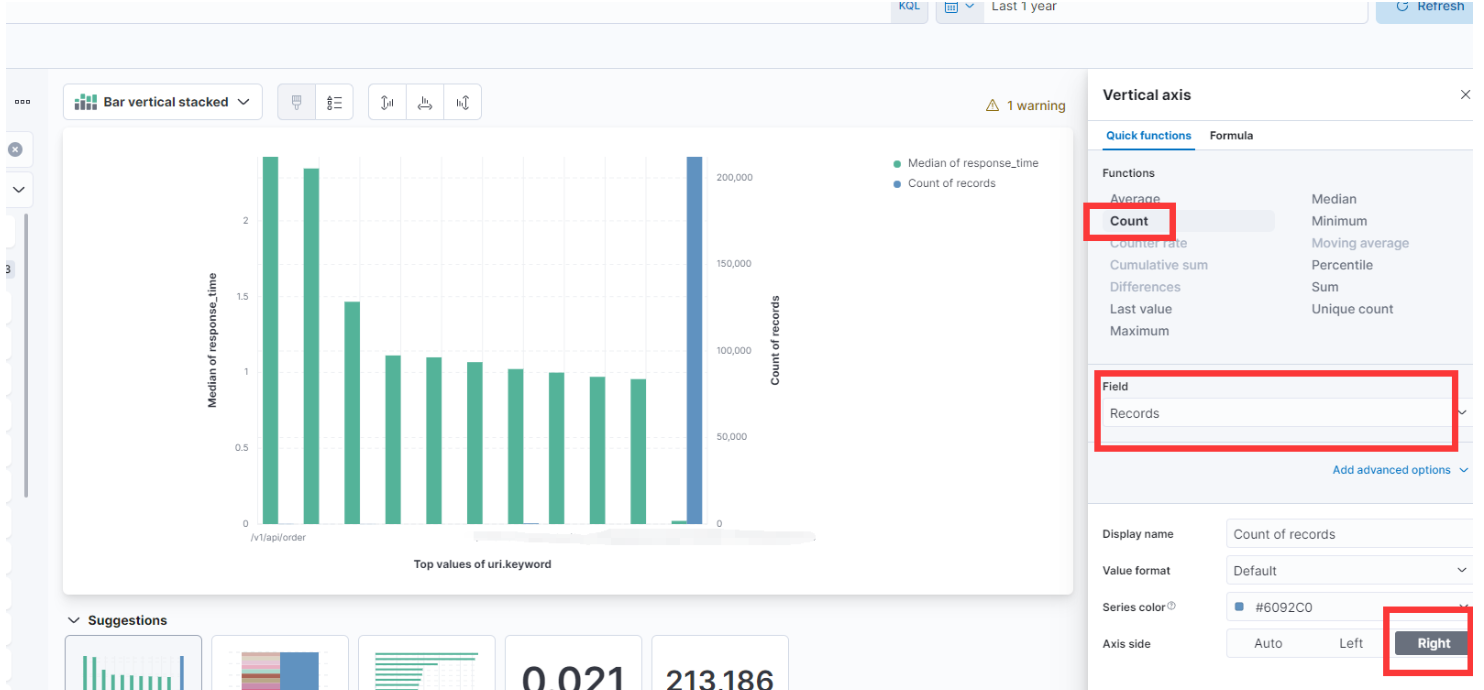The width and height of the screenshot is (1484, 690).
Task: Set Axis side to Left
Action: click(1351, 643)
